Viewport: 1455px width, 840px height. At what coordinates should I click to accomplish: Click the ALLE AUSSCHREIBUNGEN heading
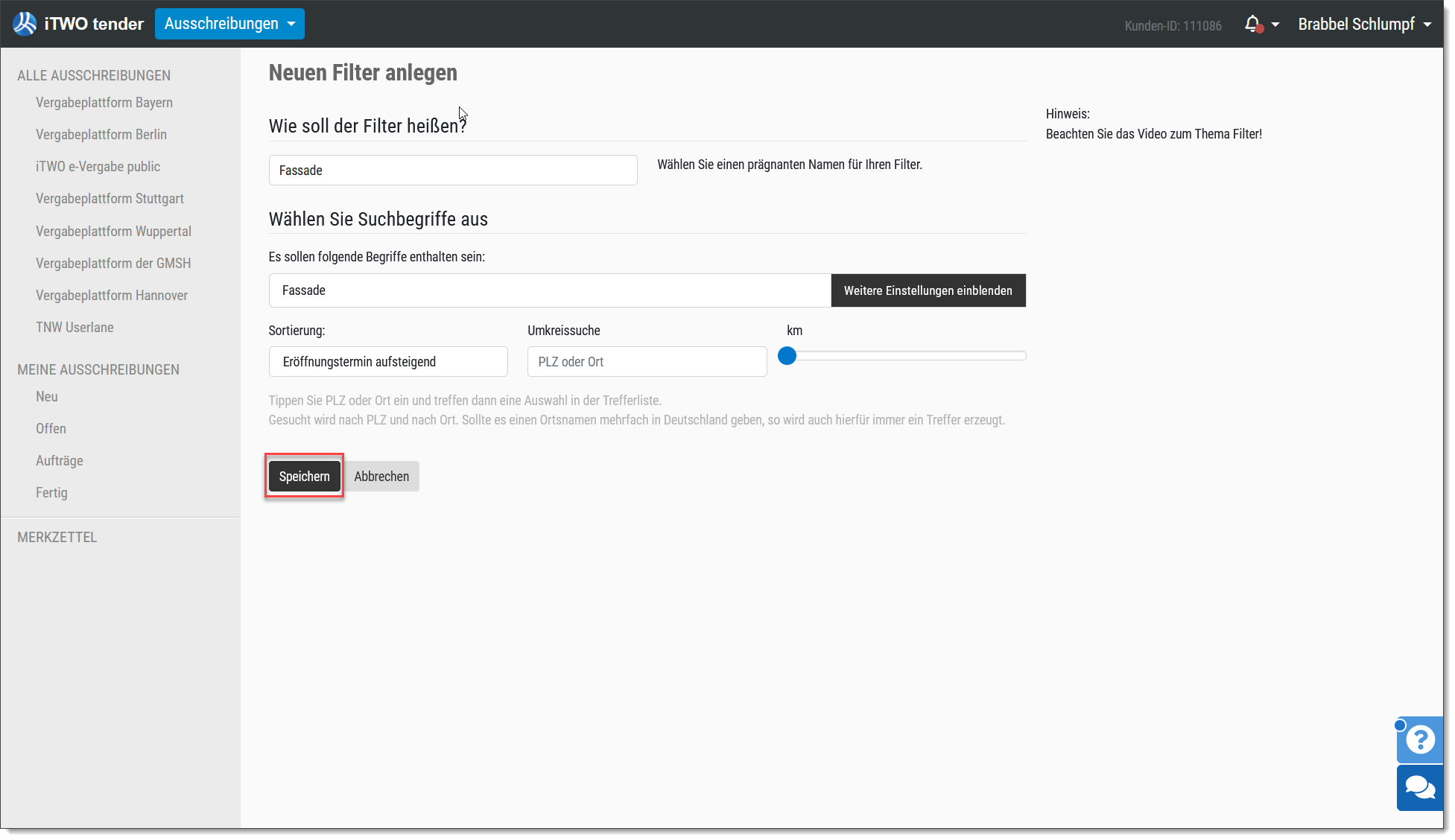[94, 76]
